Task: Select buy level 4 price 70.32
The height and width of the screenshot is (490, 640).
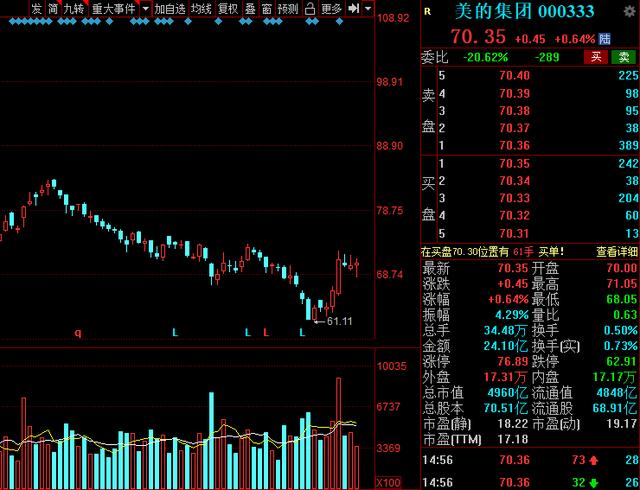Action: [x=514, y=216]
